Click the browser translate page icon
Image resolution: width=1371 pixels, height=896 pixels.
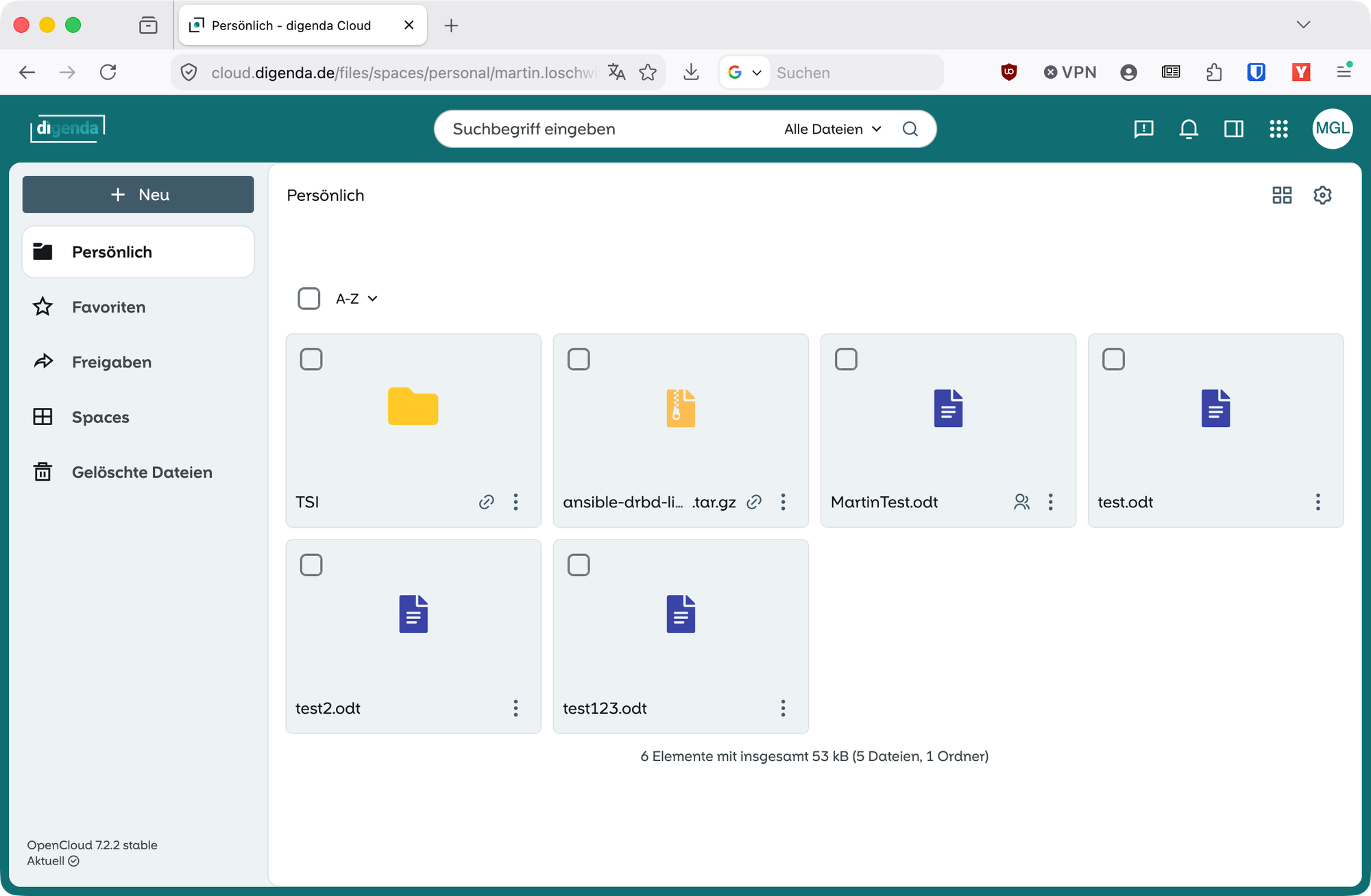coord(616,72)
